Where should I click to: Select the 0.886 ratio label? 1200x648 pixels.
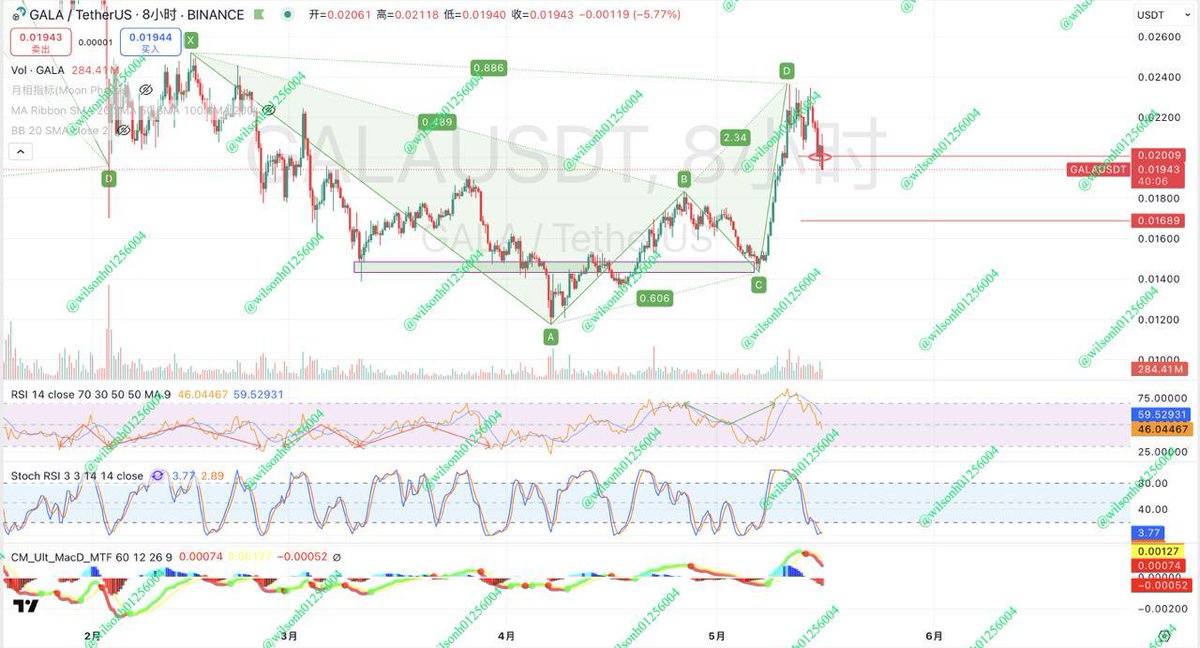(489, 68)
